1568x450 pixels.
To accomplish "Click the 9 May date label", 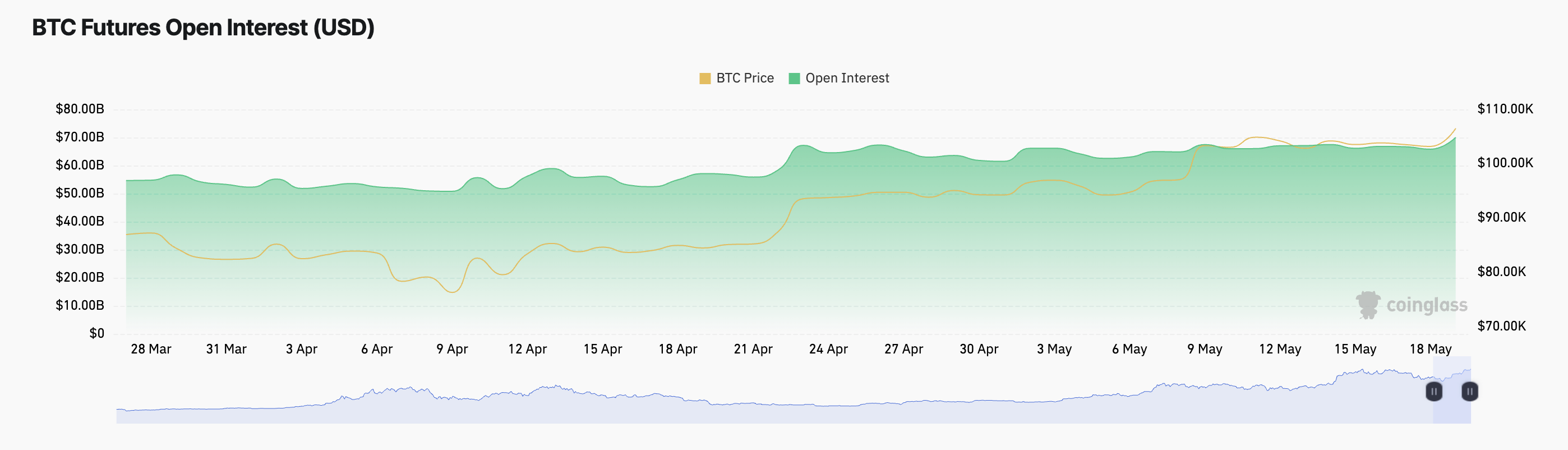I will coord(1204,349).
